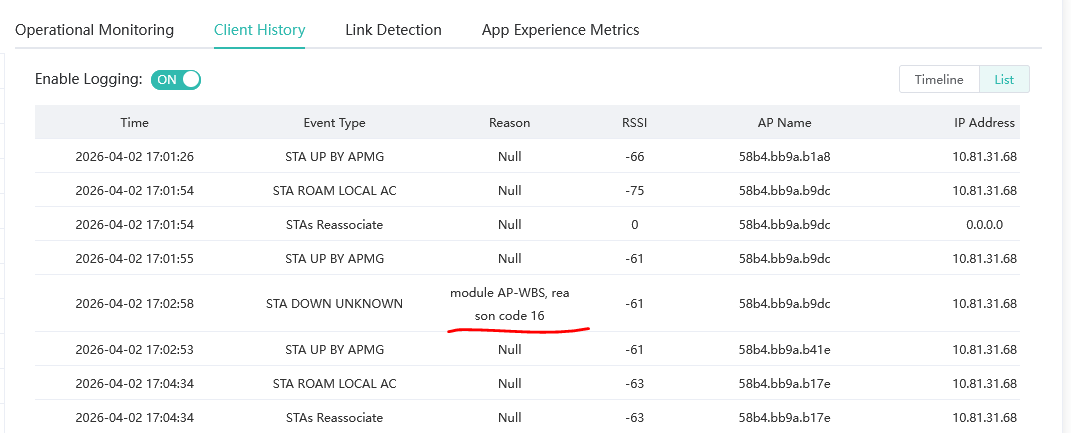Click the RSSI column header

pos(634,123)
